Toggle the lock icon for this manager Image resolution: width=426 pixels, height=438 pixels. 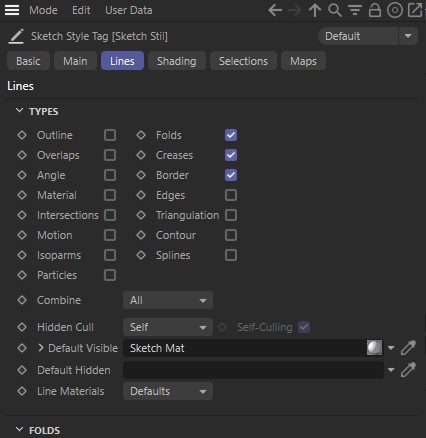(x=375, y=10)
